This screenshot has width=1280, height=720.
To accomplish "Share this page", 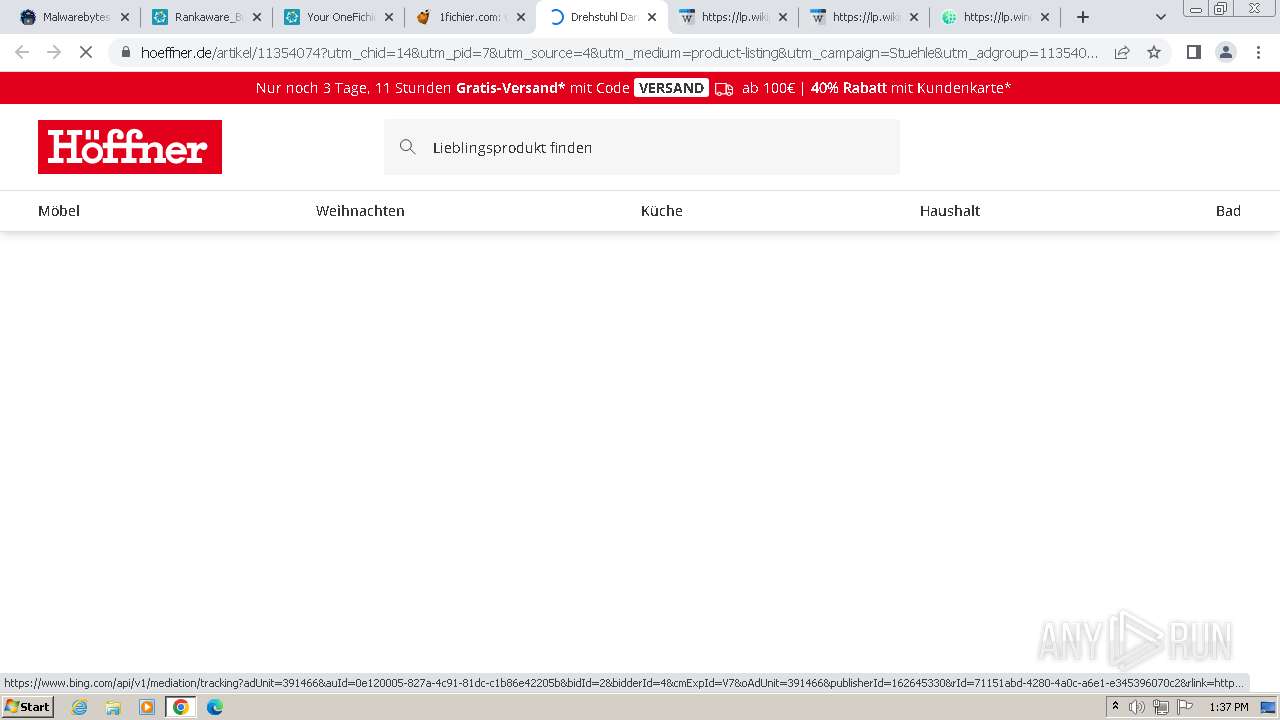I will pyautogui.click(x=1122, y=52).
